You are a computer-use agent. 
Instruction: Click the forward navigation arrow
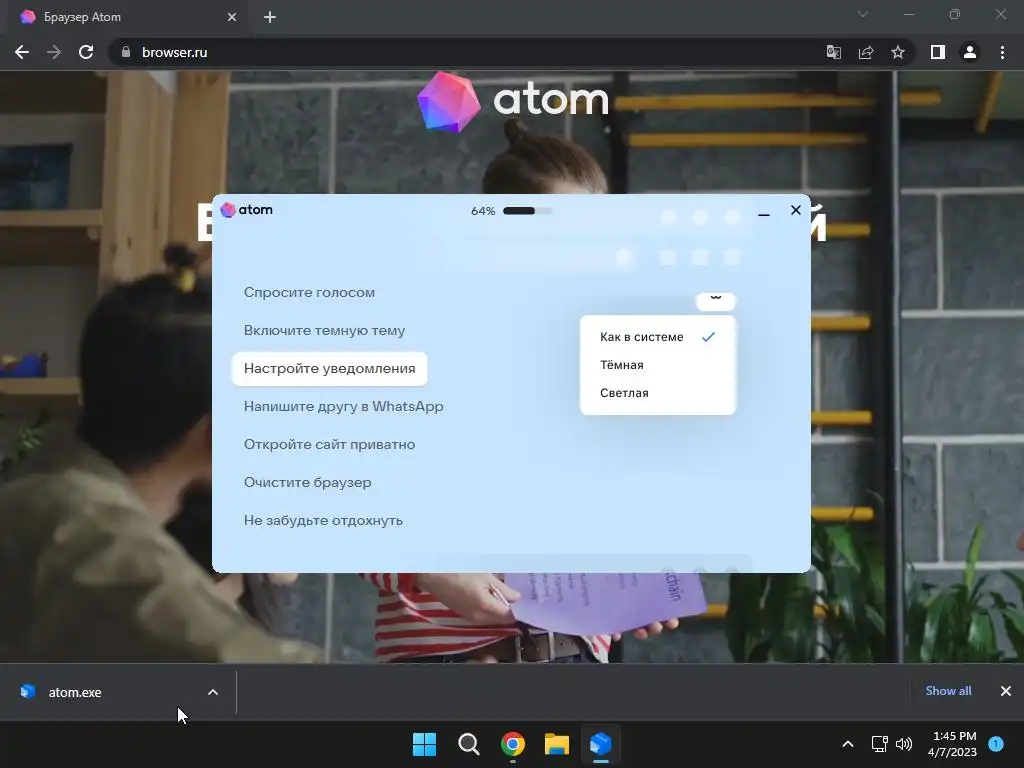pos(54,52)
